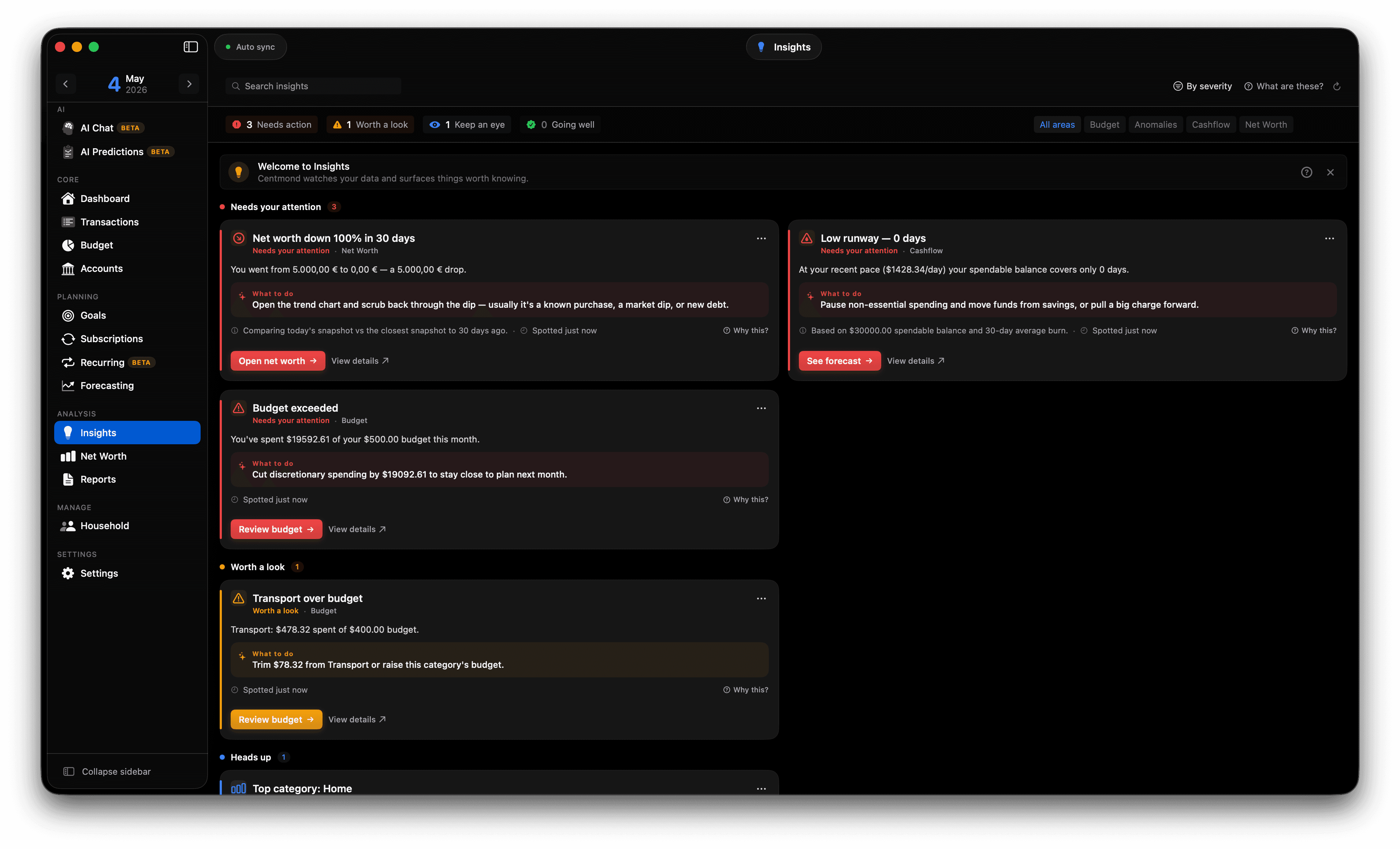Focus the Search insights field

pos(313,86)
